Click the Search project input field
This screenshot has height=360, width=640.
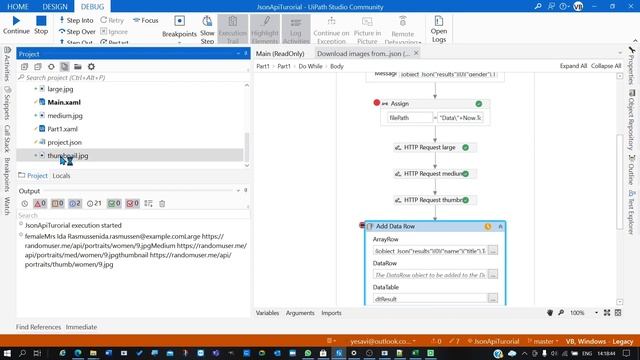tap(131, 78)
